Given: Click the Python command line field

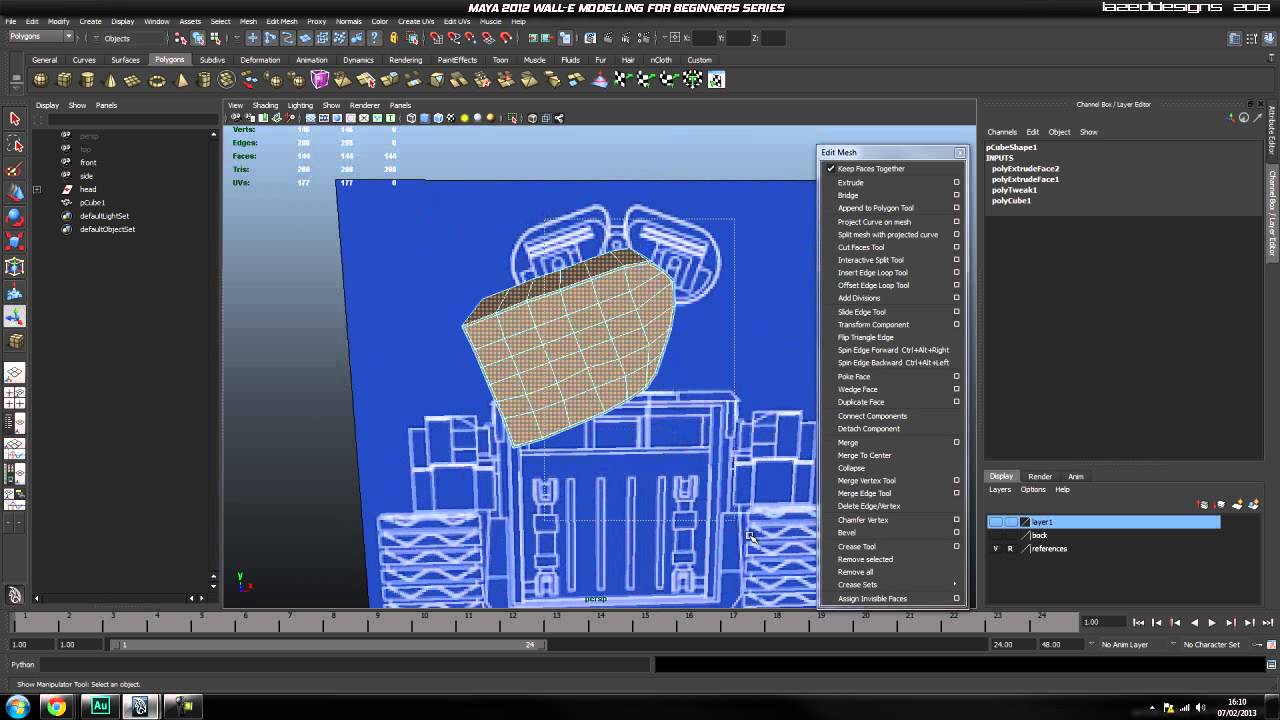Looking at the screenshot, I should [346, 665].
